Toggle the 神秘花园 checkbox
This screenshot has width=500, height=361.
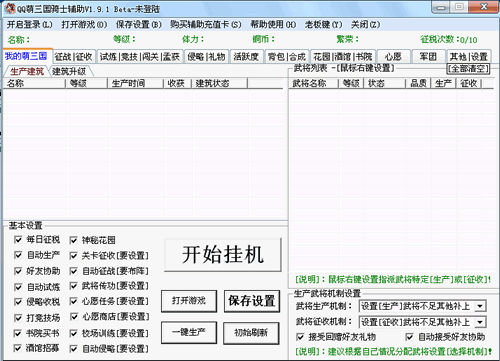click(x=74, y=240)
